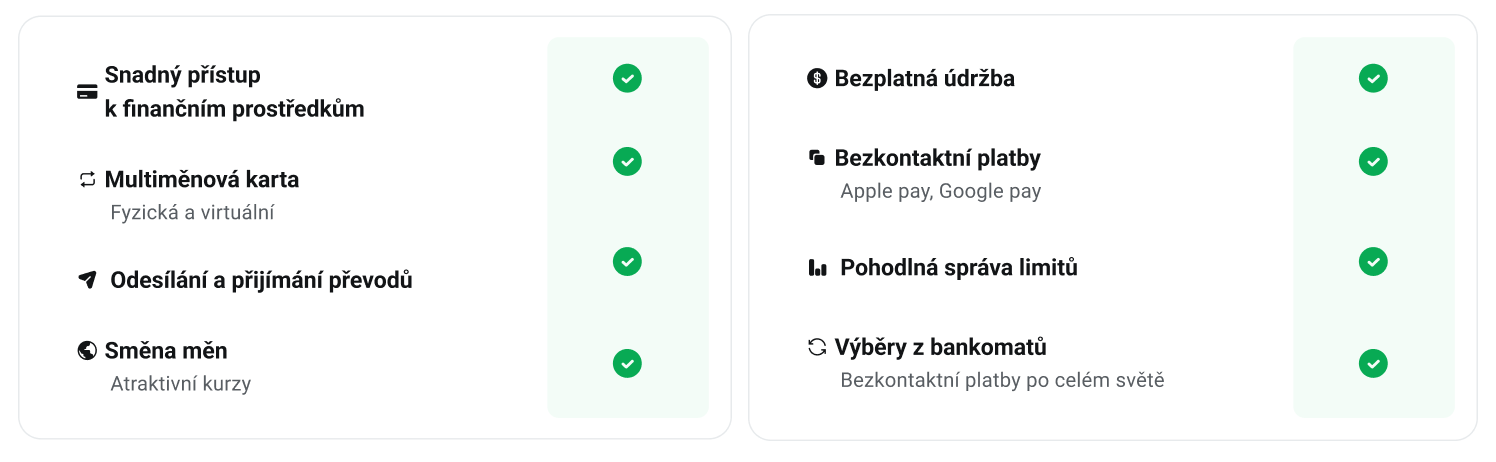
Task: Click the Odesílání a přijímání převodů text
Action: pos(261,280)
